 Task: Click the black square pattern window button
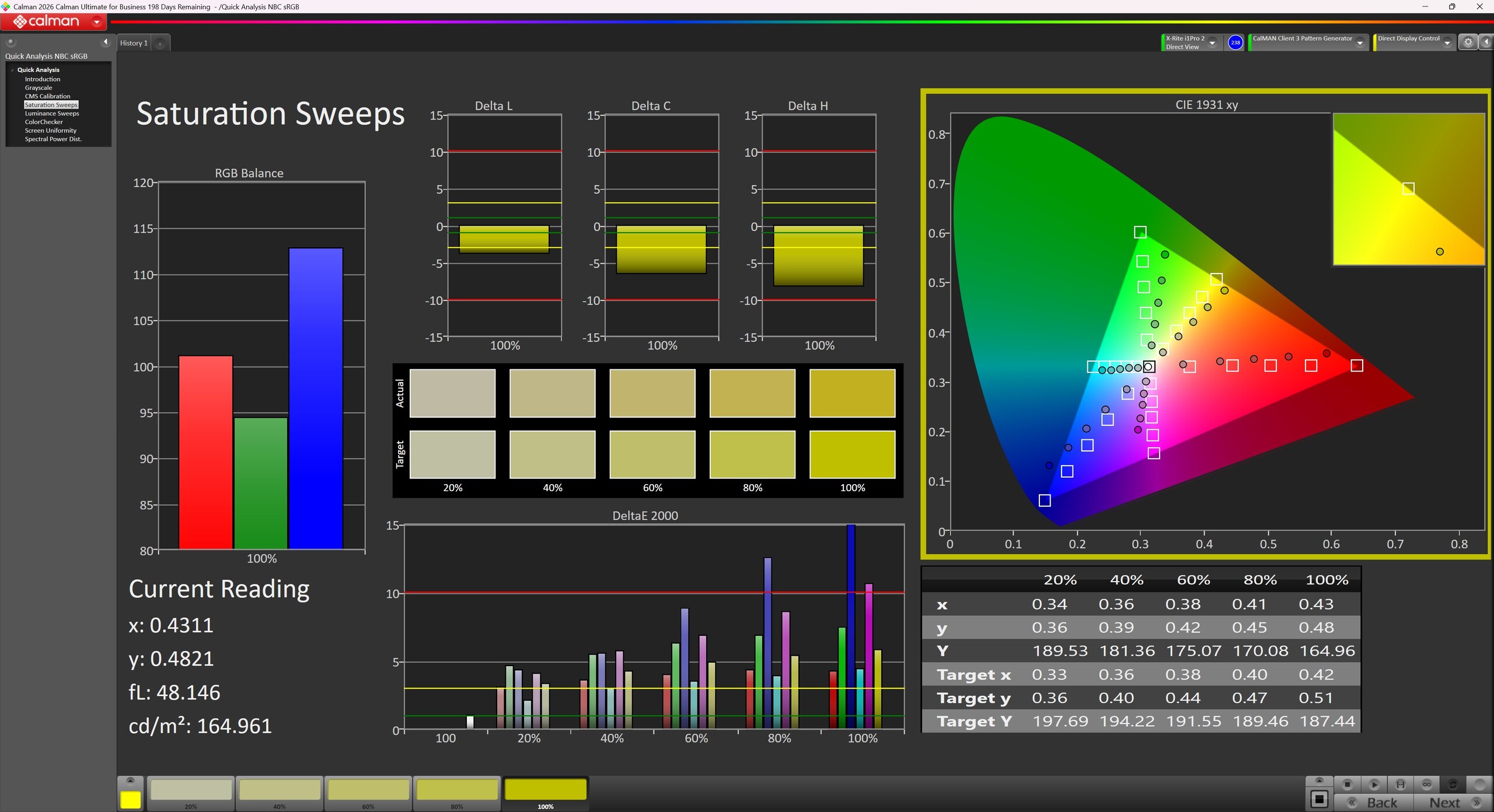pyautogui.click(x=1319, y=799)
